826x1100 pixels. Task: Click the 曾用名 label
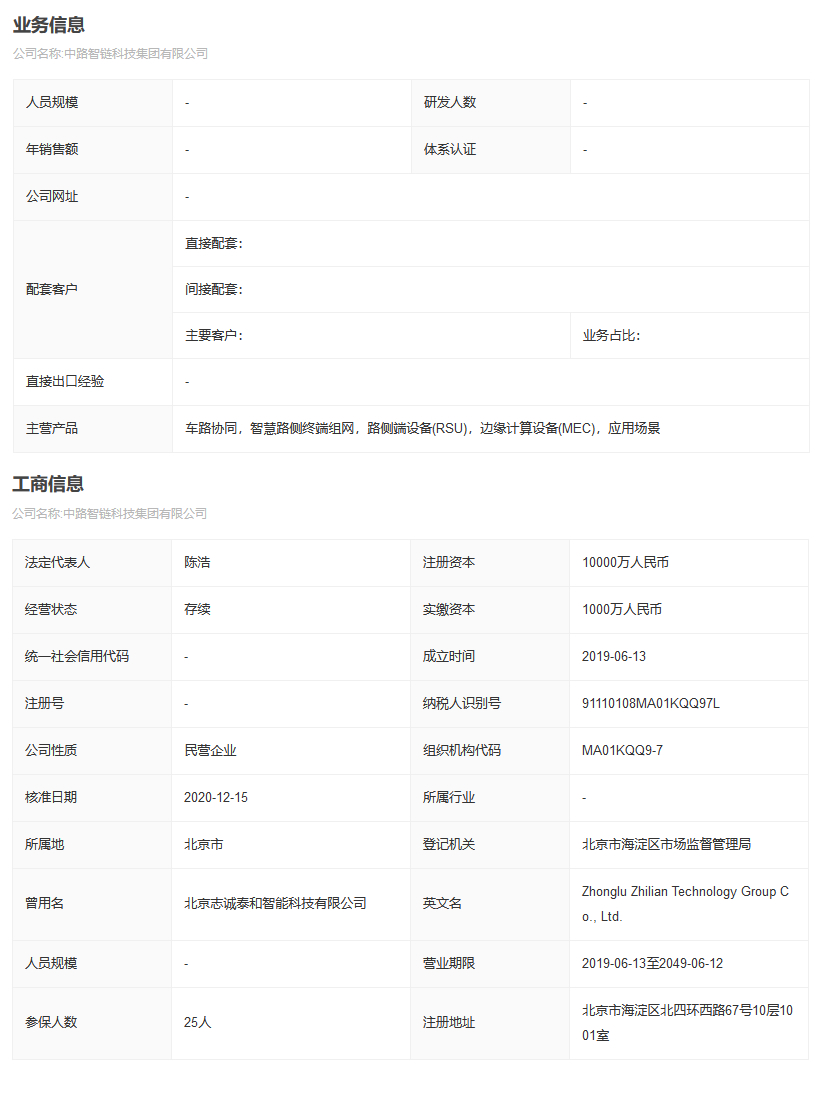[44, 904]
